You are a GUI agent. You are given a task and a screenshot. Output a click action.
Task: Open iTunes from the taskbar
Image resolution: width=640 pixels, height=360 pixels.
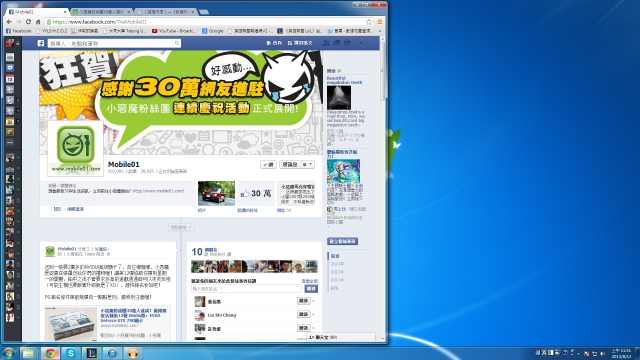112,353
